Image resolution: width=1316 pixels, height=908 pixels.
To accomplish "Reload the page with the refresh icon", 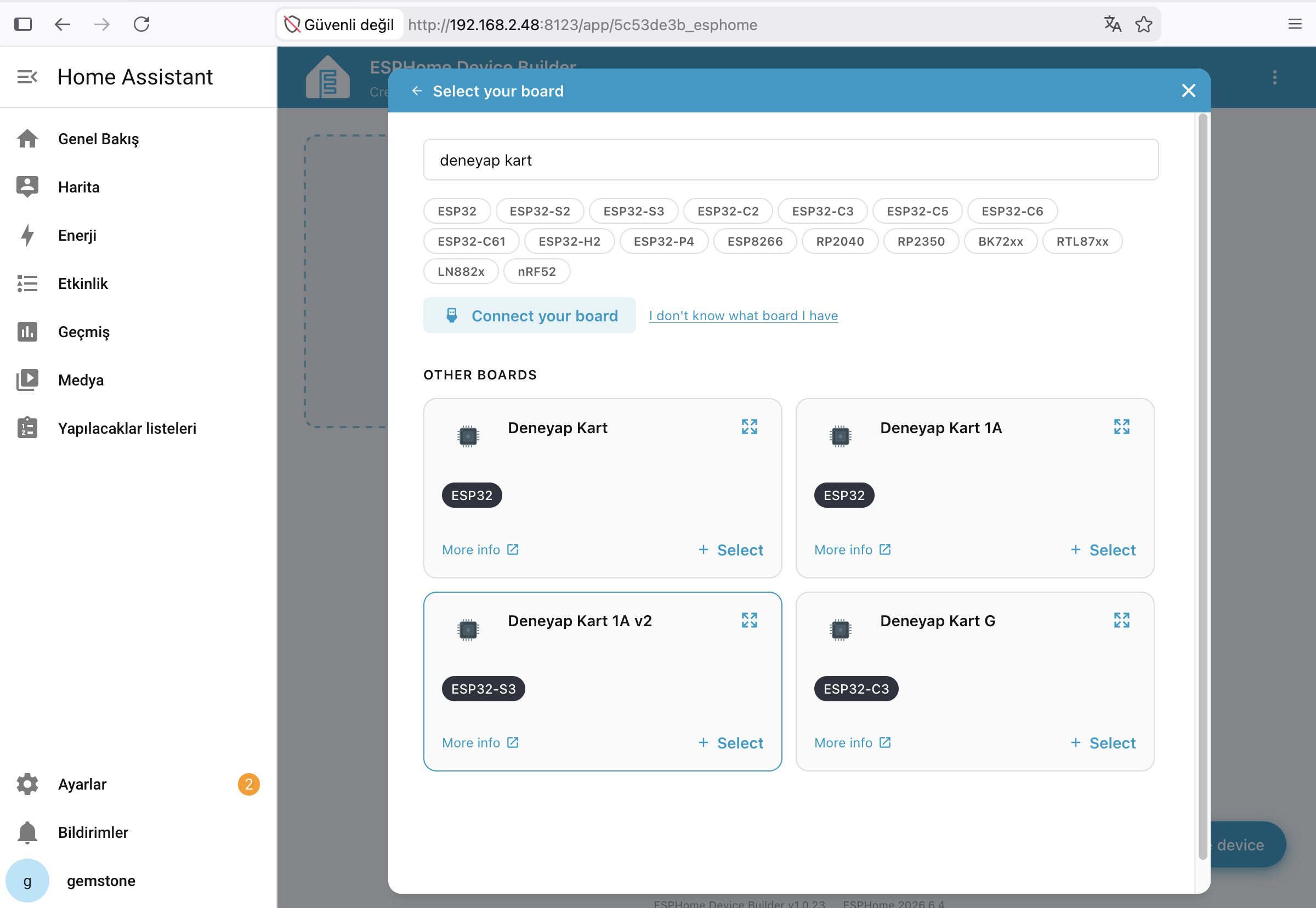I will pyautogui.click(x=141, y=25).
